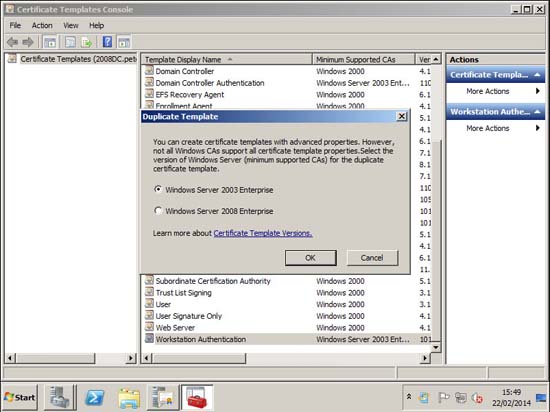Click tree pane horizontal scroll left arrow
550x412 pixels.
pos(10,358)
